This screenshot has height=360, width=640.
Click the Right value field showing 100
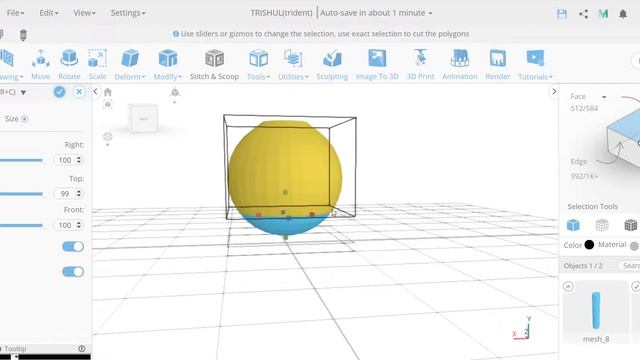point(69,160)
